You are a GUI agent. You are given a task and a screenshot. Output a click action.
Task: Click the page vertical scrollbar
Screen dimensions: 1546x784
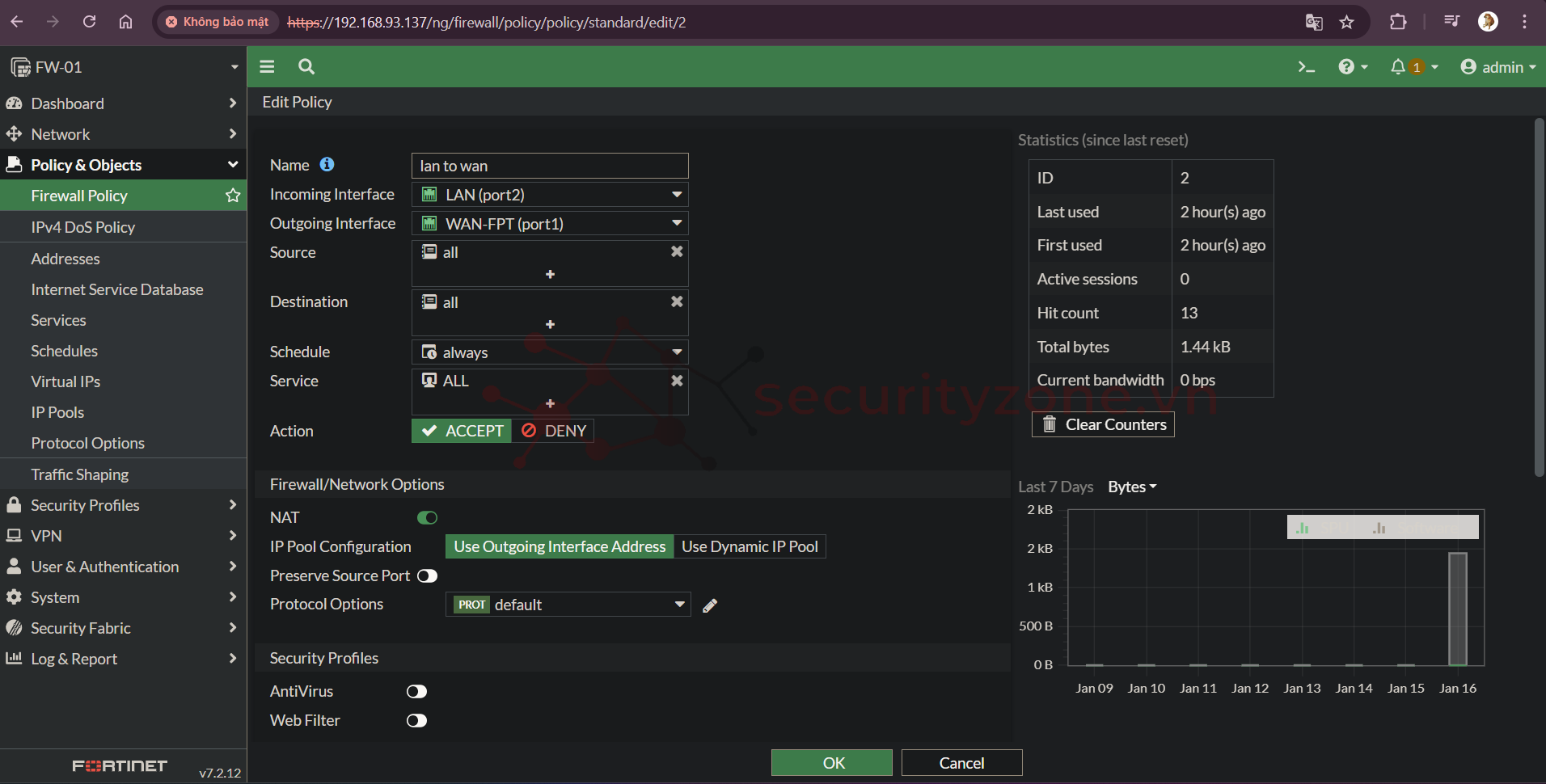pyautogui.click(x=1539, y=299)
